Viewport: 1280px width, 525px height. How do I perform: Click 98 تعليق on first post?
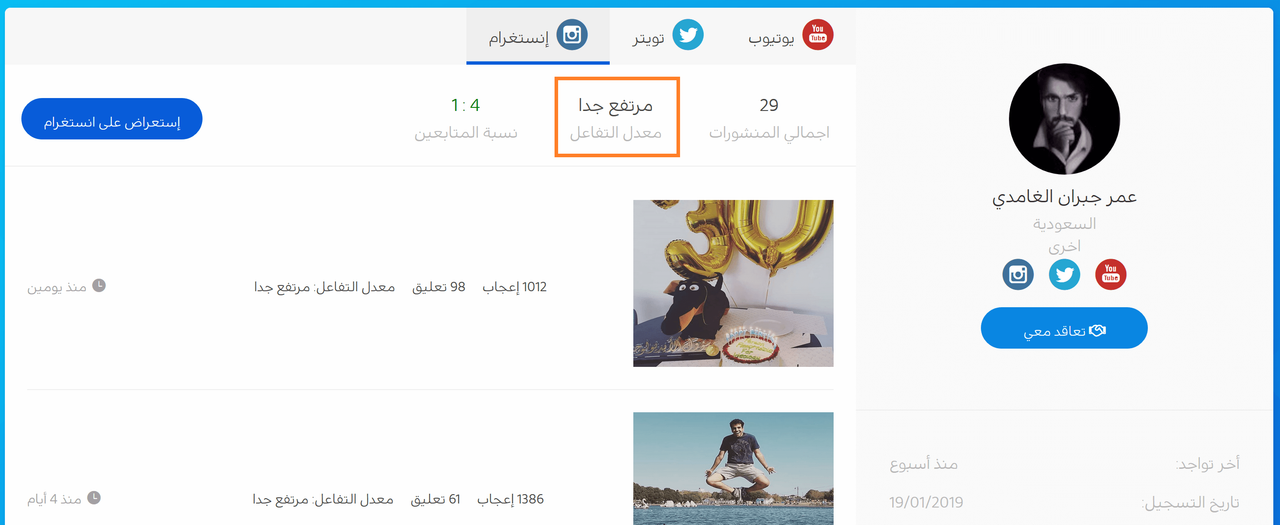439,287
